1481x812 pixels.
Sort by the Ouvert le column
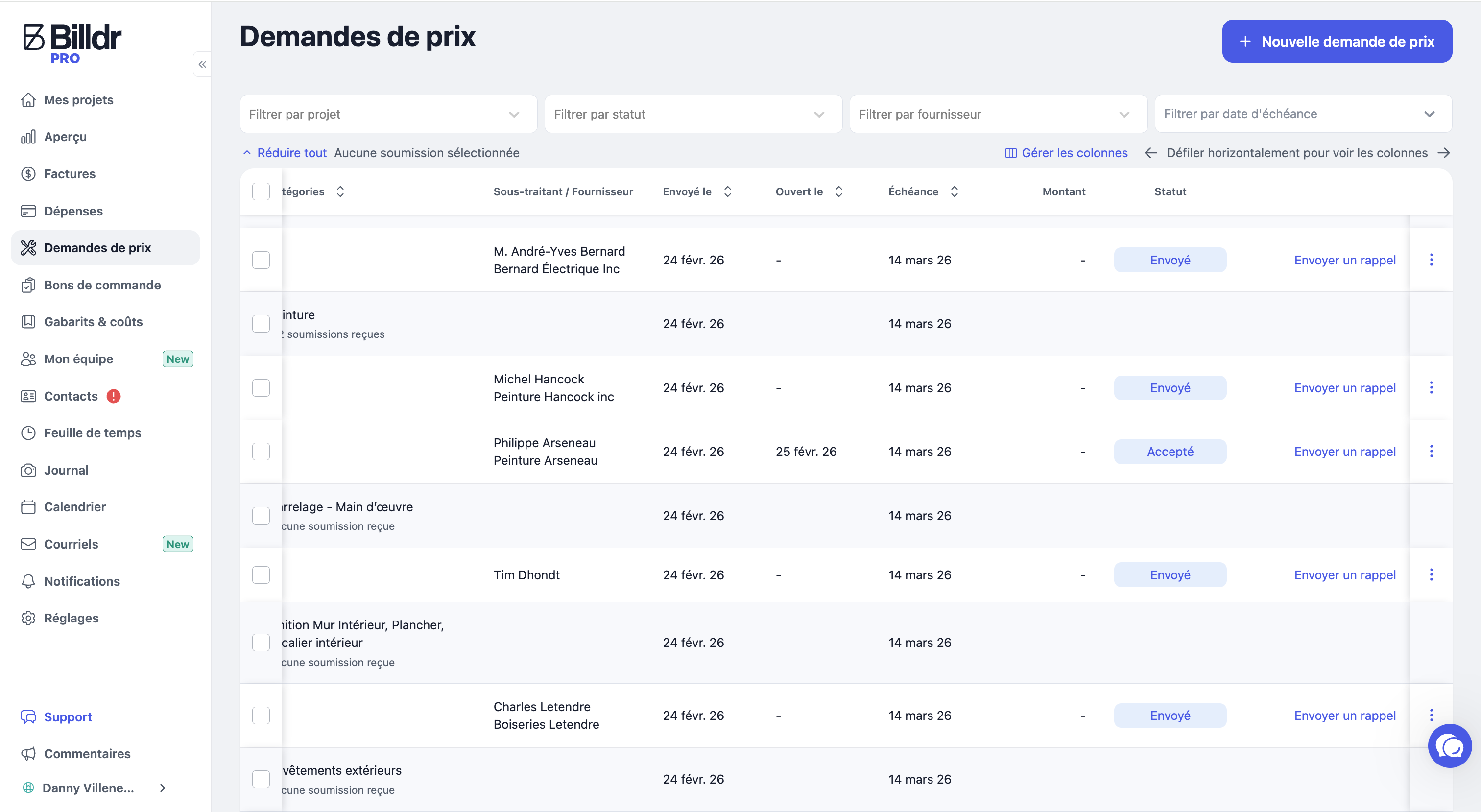tap(839, 191)
